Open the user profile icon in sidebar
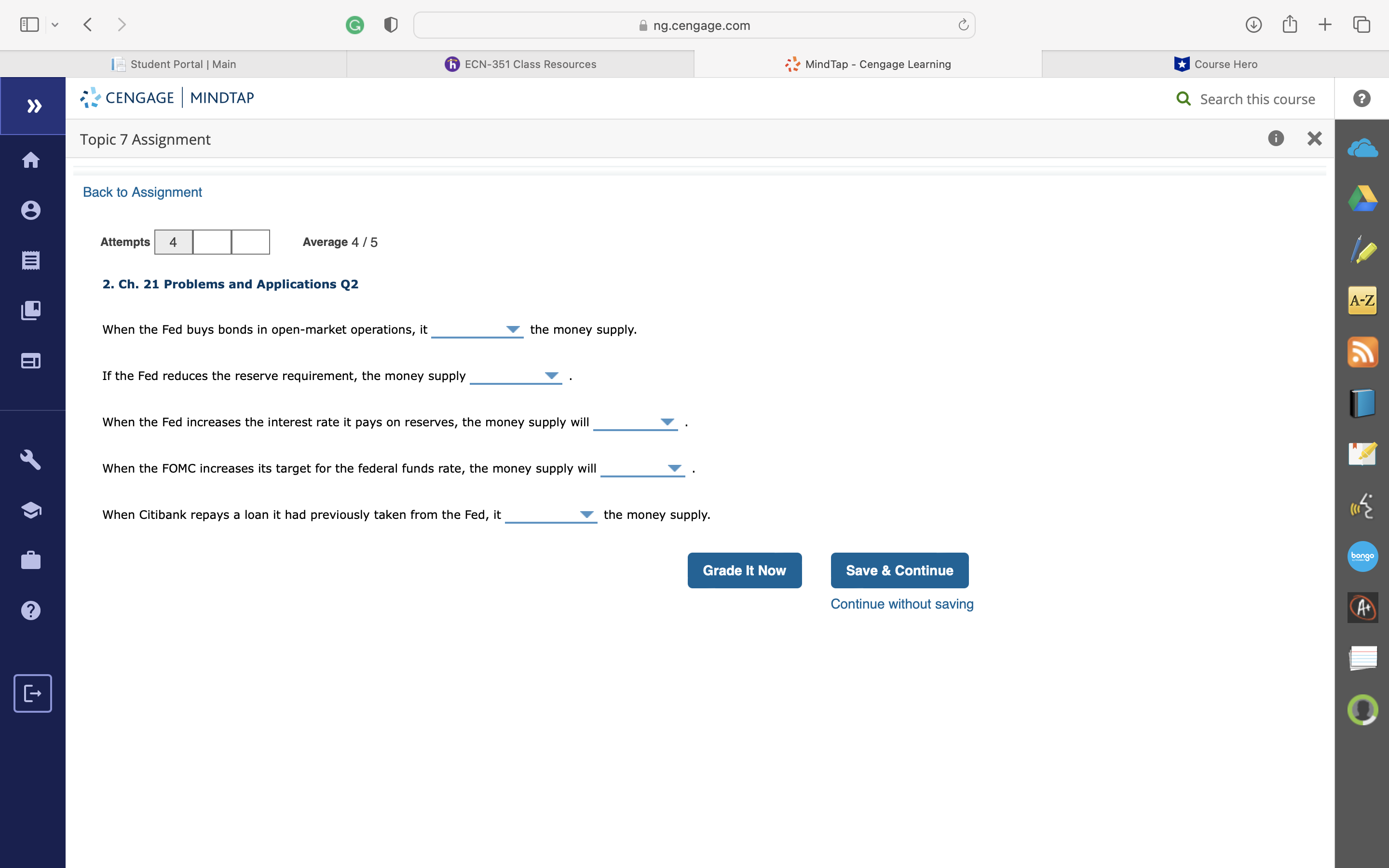1389x868 pixels. [31, 210]
